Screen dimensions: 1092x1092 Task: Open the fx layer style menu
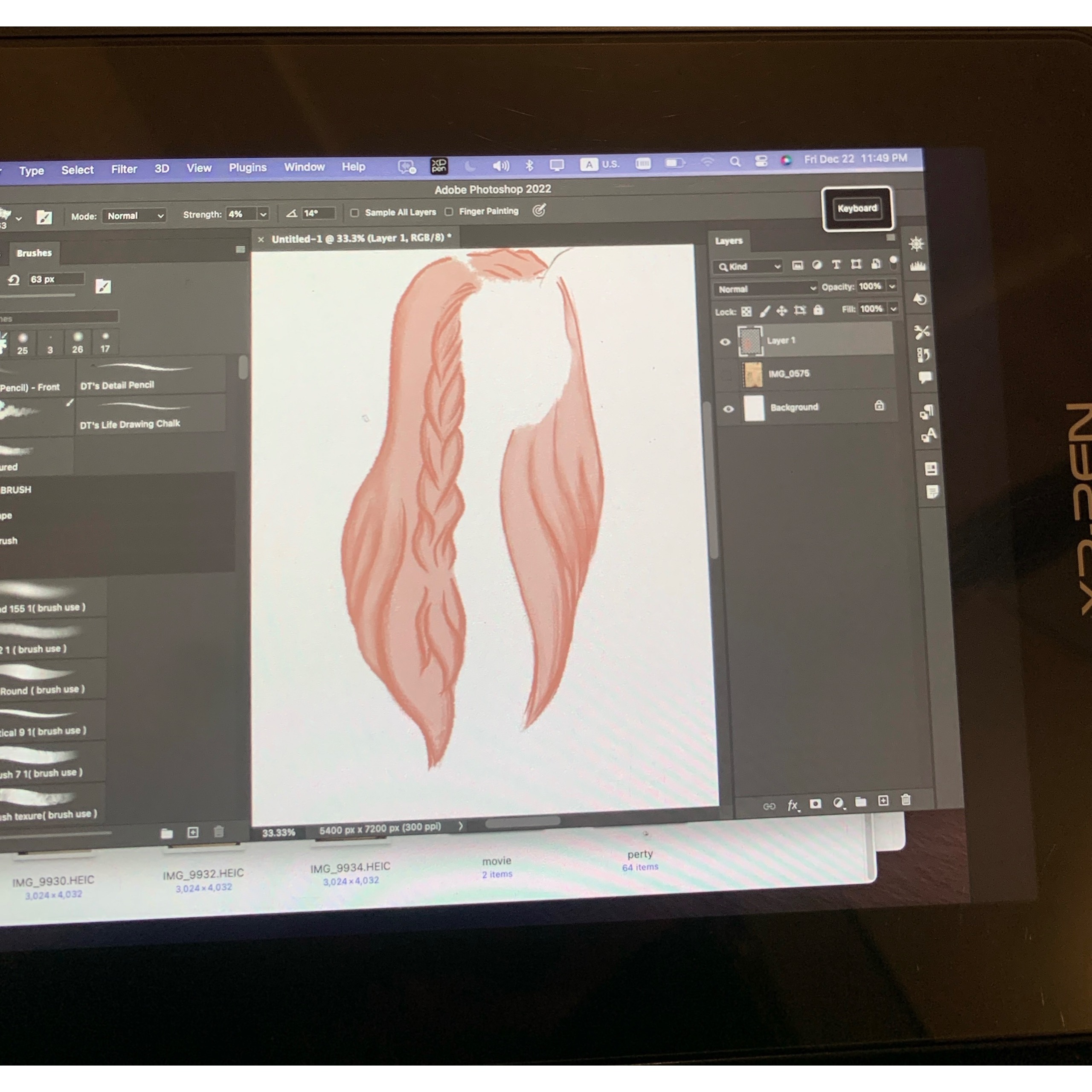click(793, 805)
